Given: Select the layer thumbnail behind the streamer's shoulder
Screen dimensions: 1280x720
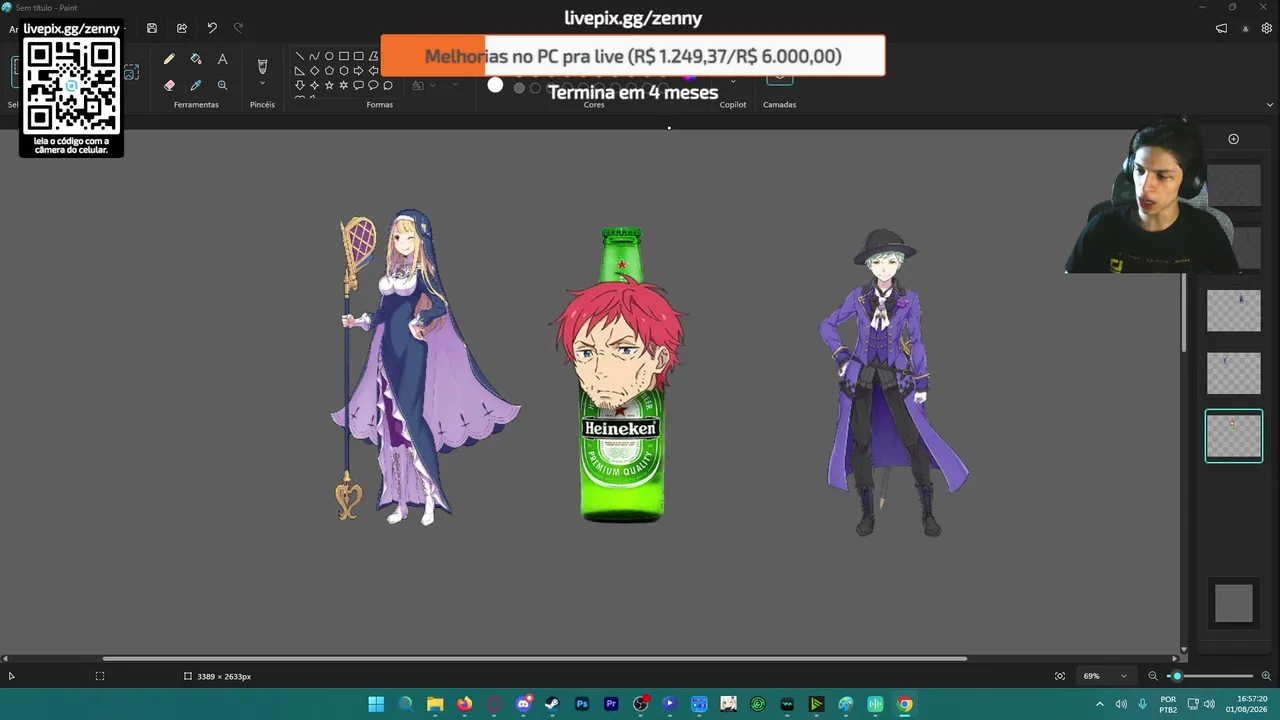Looking at the screenshot, I should (1244, 248).
